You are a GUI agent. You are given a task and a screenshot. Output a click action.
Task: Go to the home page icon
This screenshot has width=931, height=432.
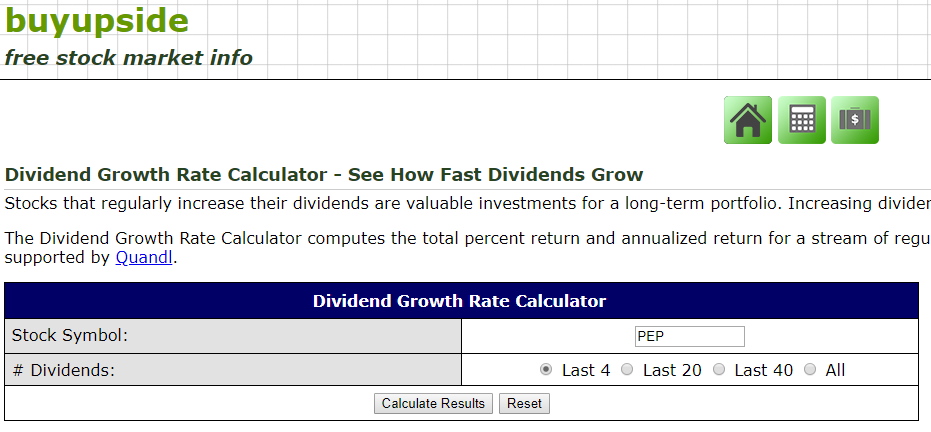point(748,120)
